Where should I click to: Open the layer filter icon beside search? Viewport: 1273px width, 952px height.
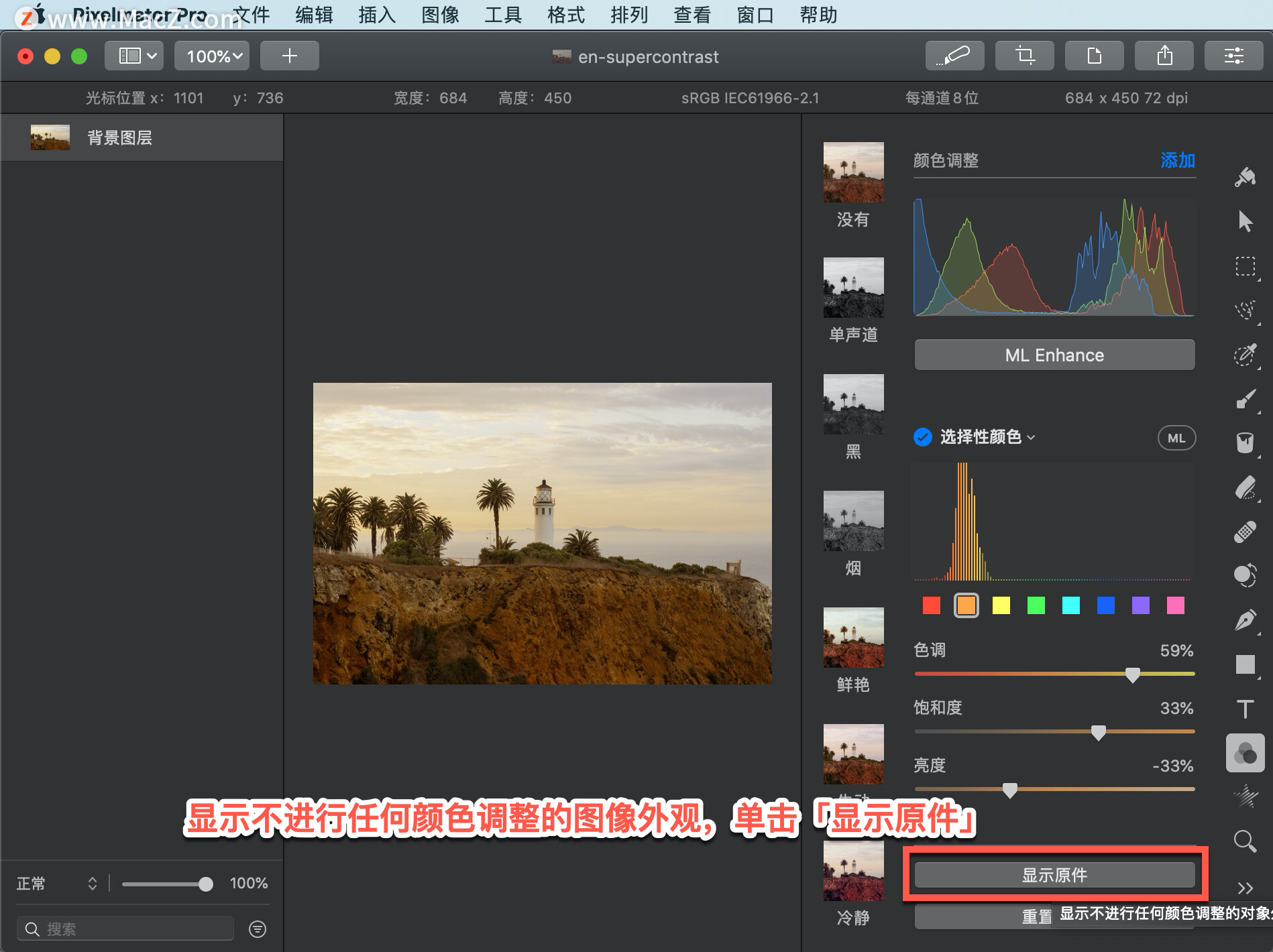click(258, 929)
